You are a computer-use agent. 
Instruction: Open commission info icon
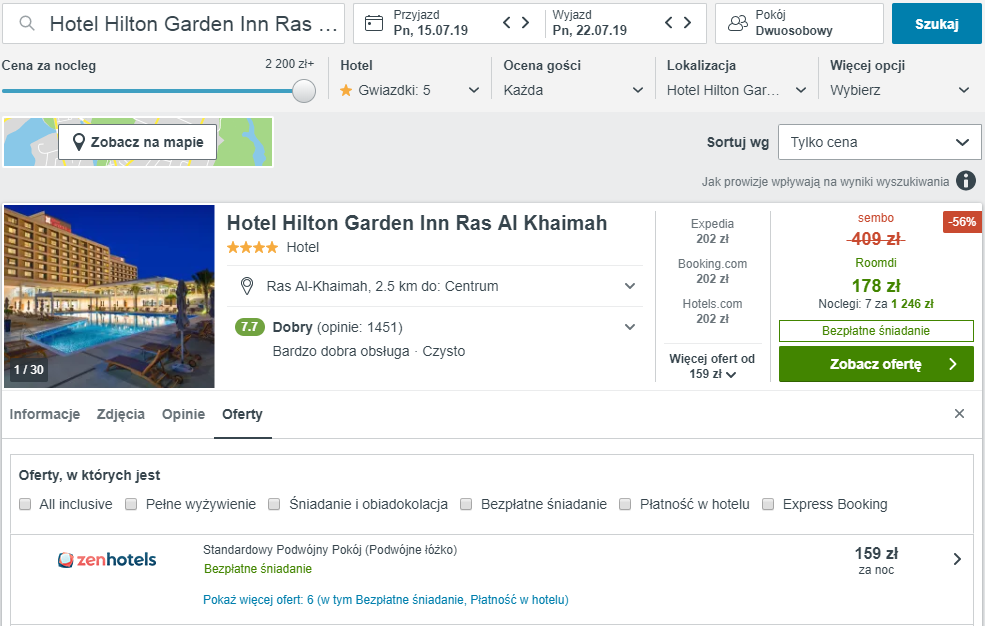point(966,181)
